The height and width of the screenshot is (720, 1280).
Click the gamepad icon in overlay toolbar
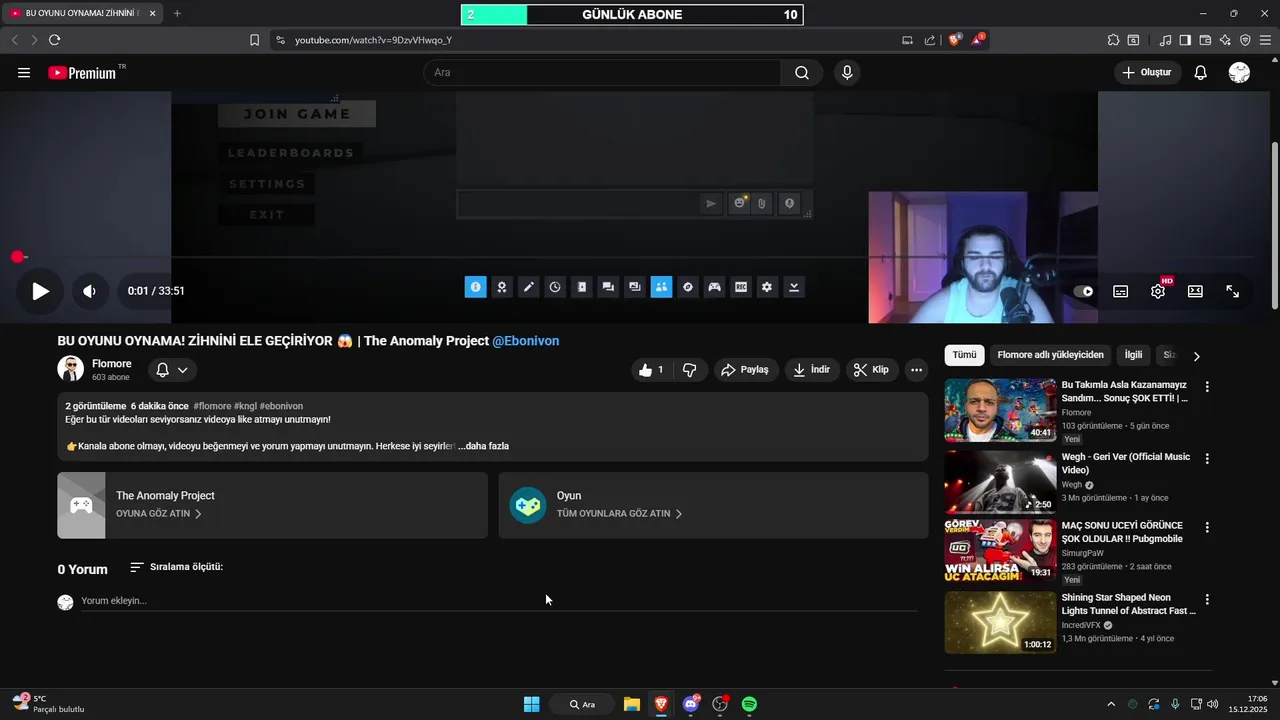(x=714, y=287)
